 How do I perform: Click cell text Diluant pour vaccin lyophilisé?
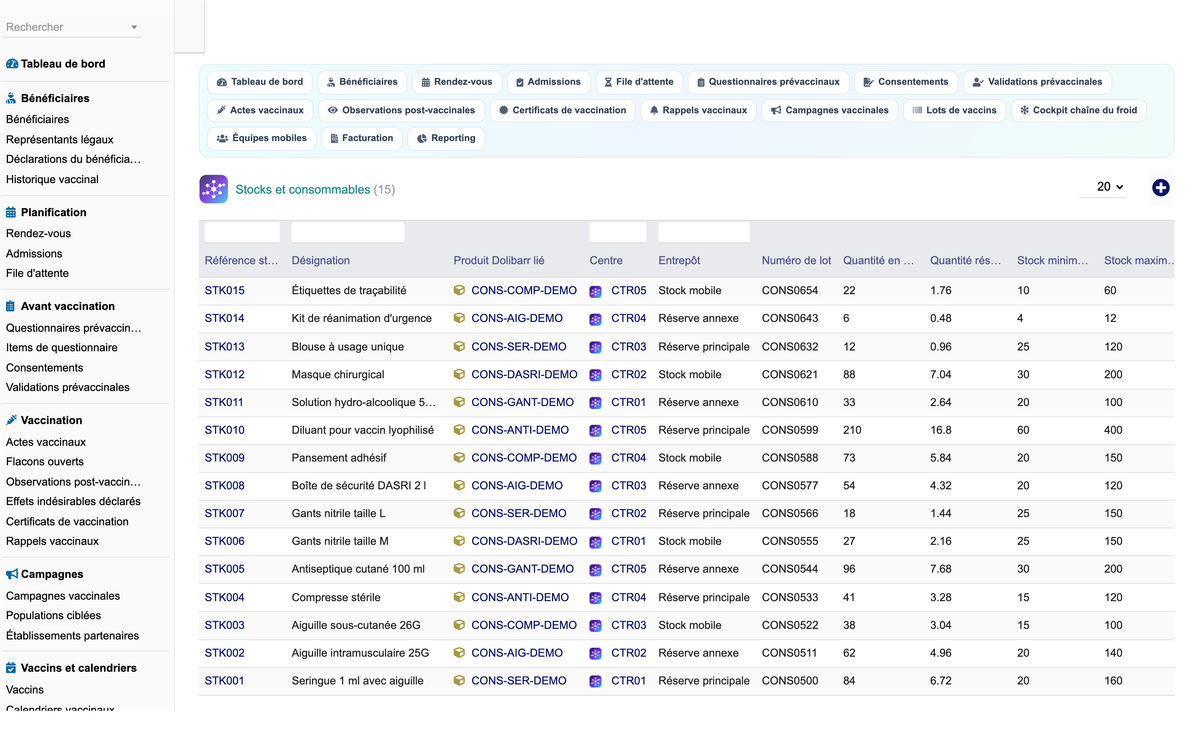coord(363,430)
